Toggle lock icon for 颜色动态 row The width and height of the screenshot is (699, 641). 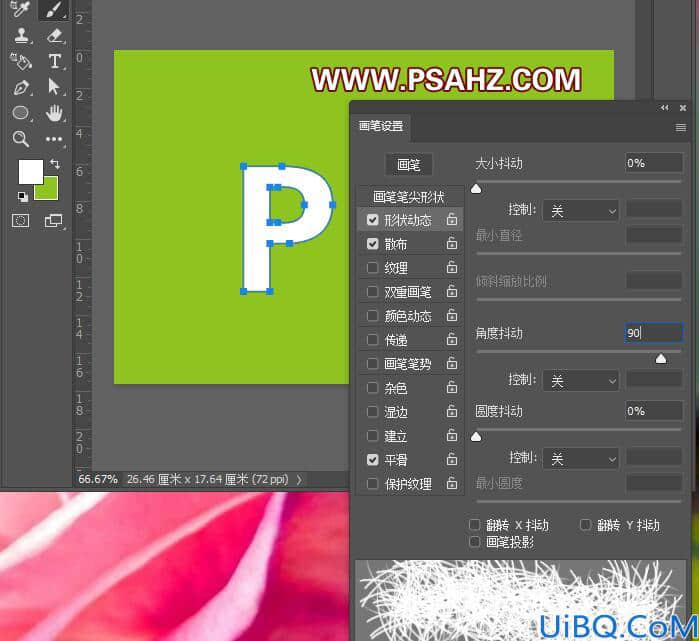pos(452,315)
